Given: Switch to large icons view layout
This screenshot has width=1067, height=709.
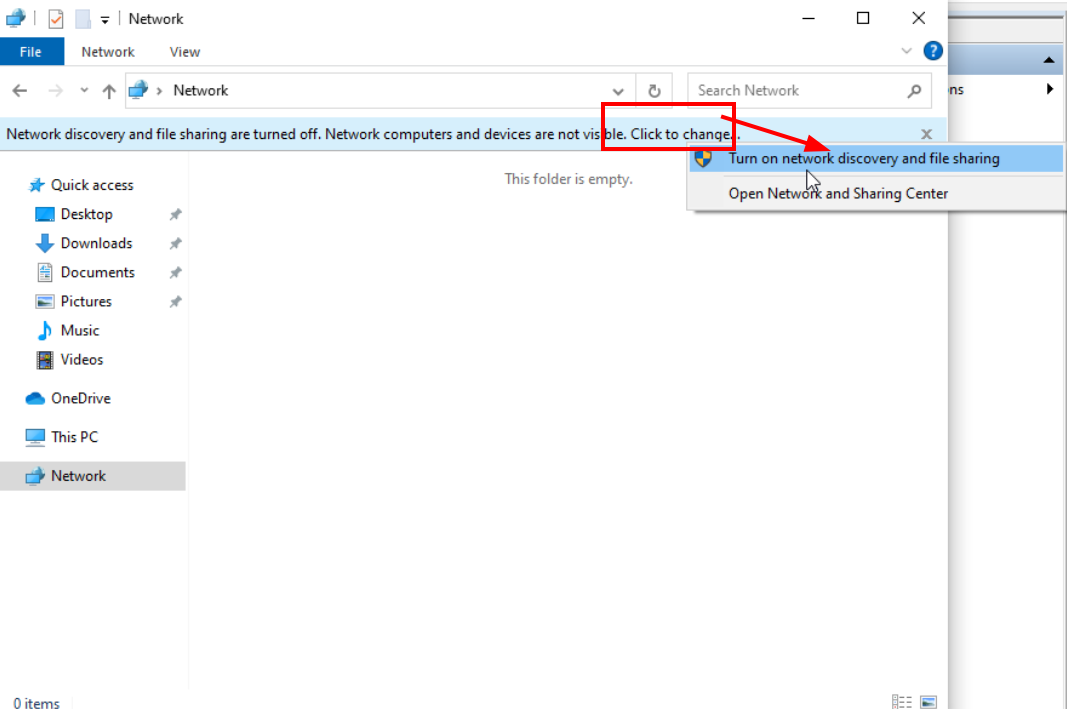Looking at the screenshot, I should (929, 702).
